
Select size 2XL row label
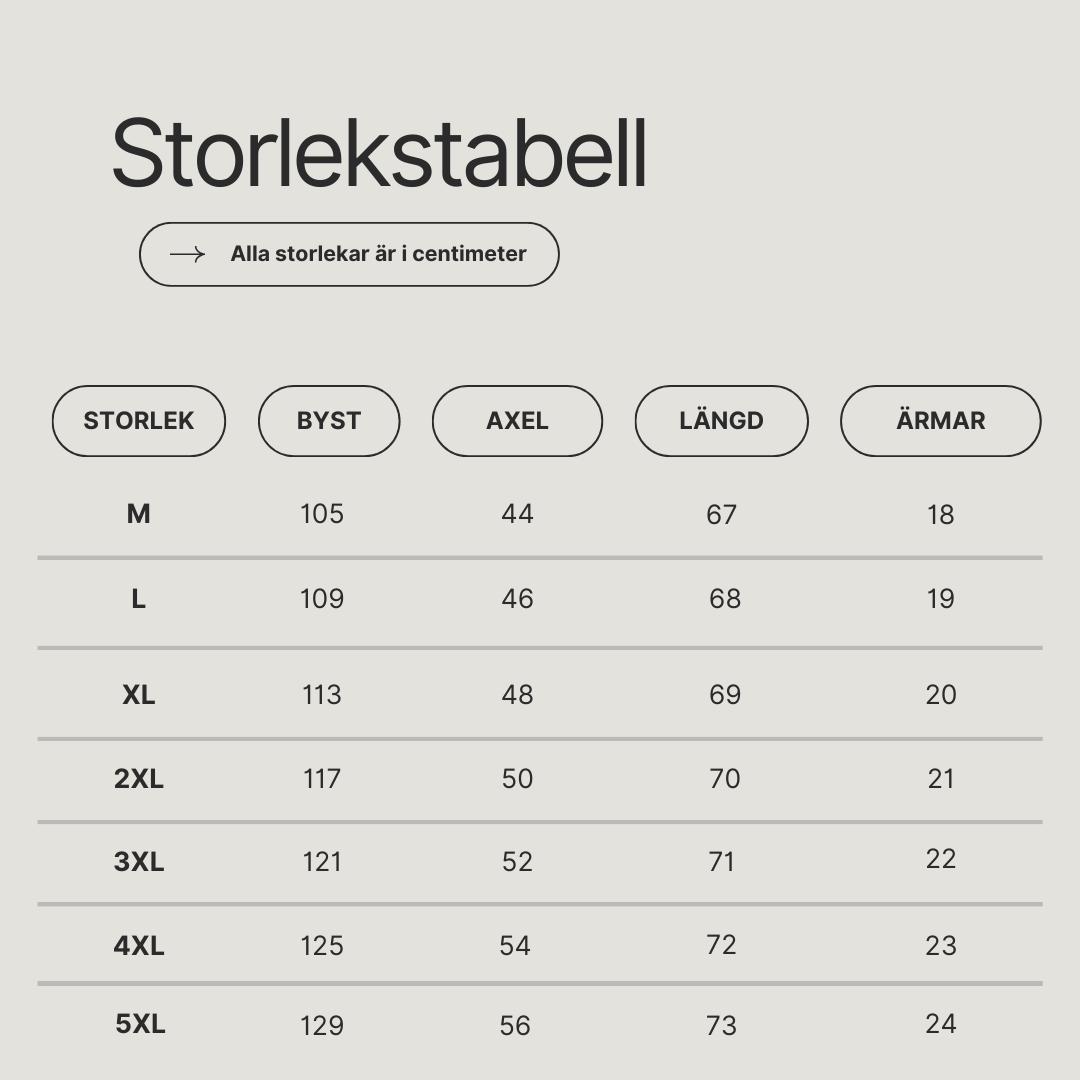(x=138, y=779)
